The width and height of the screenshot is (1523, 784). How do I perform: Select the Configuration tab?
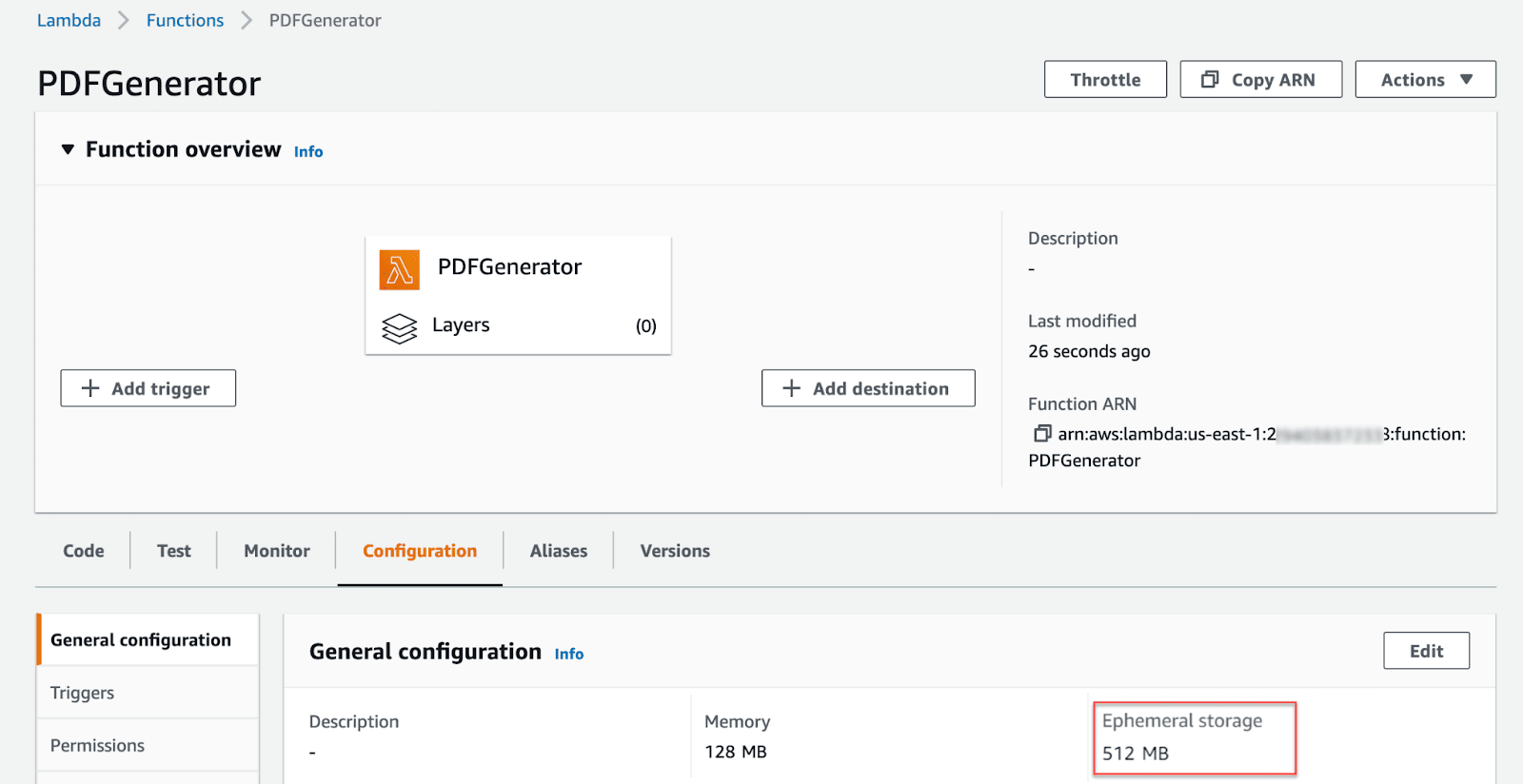pyautogui.click(x=420, y=551)
